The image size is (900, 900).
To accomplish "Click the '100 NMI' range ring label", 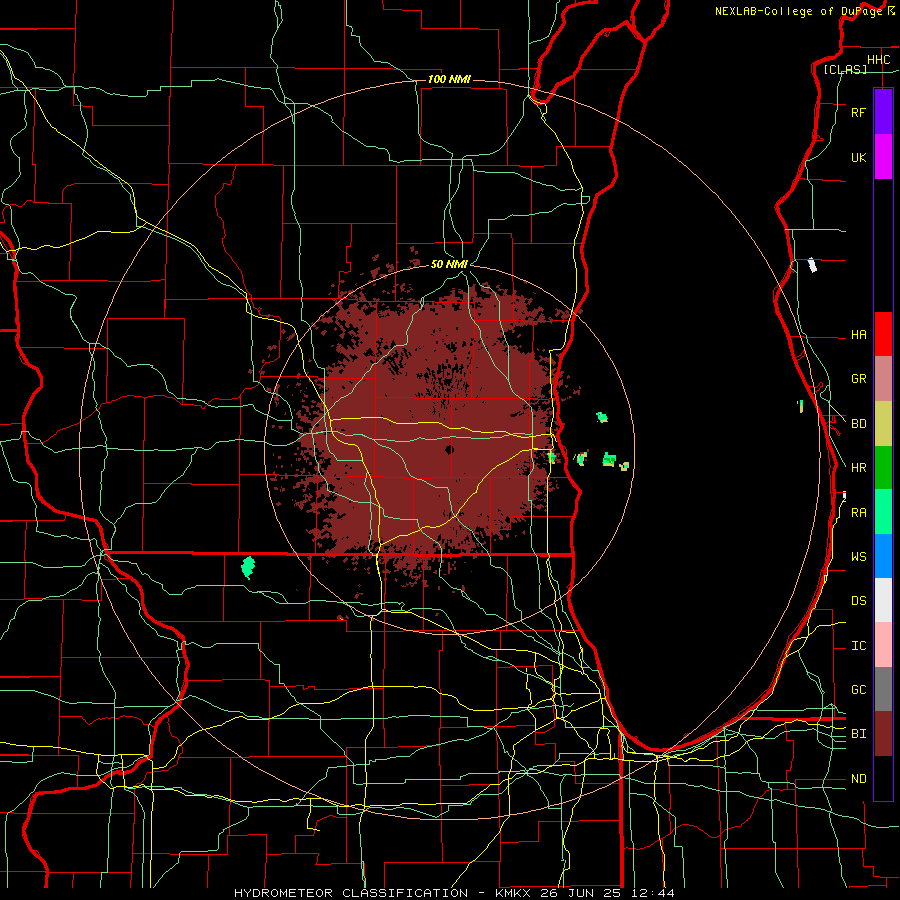I will coord(449,79).
